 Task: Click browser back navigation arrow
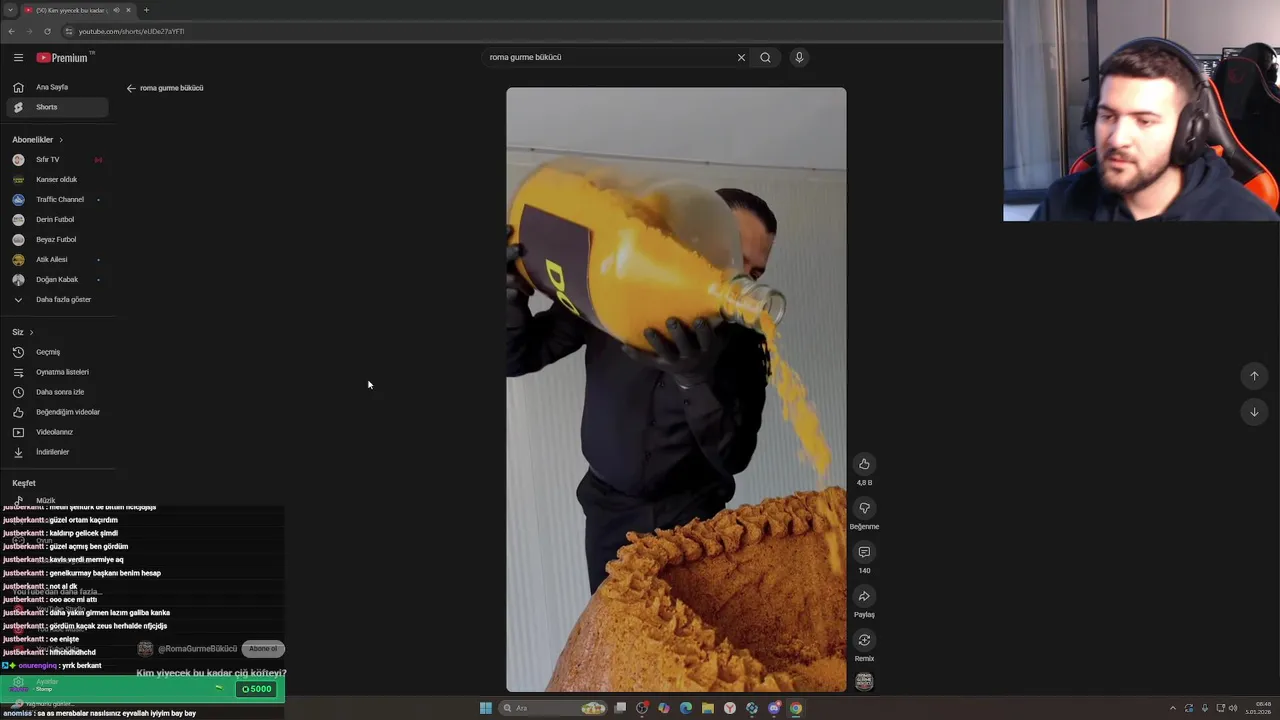(11, 31)
